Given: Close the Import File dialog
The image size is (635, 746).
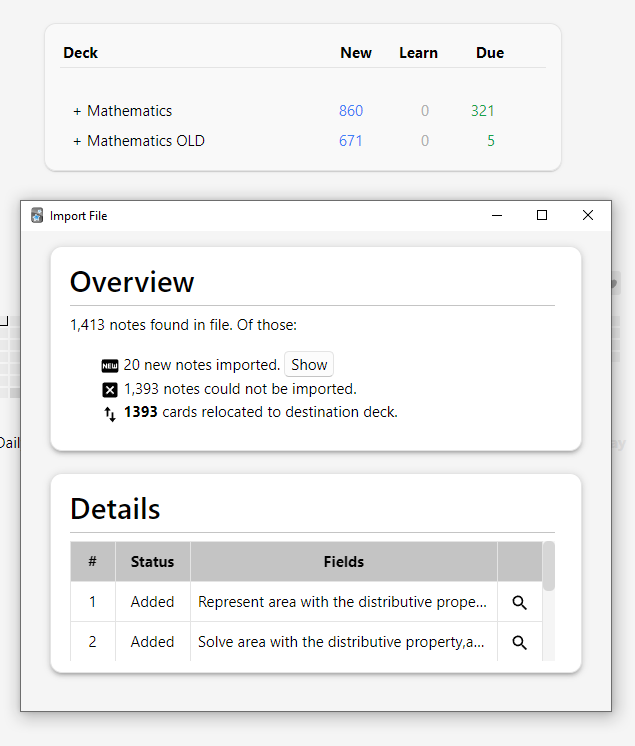Looking at the screenshot, I should coord(588,215).
